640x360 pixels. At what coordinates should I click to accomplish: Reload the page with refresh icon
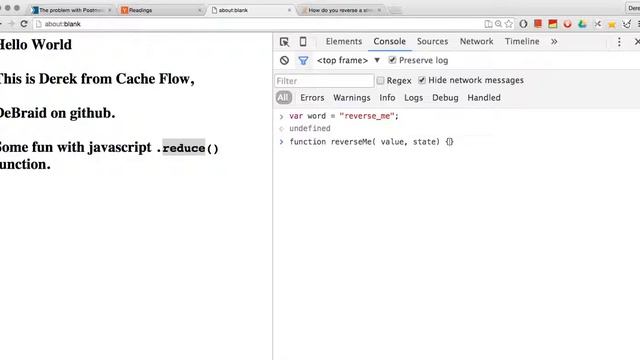tap(24, 24)
